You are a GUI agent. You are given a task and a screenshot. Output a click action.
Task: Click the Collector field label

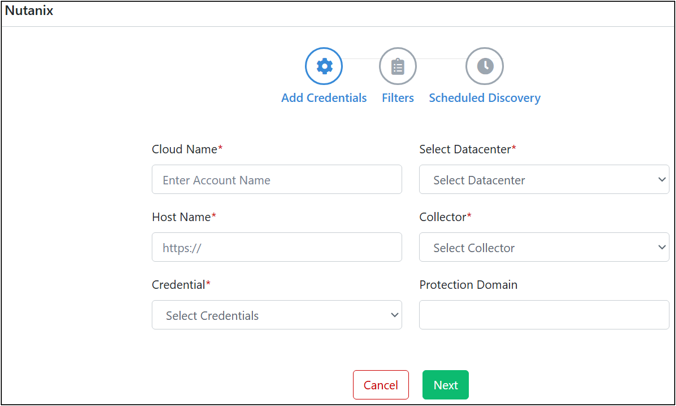(x=445, y=217)
